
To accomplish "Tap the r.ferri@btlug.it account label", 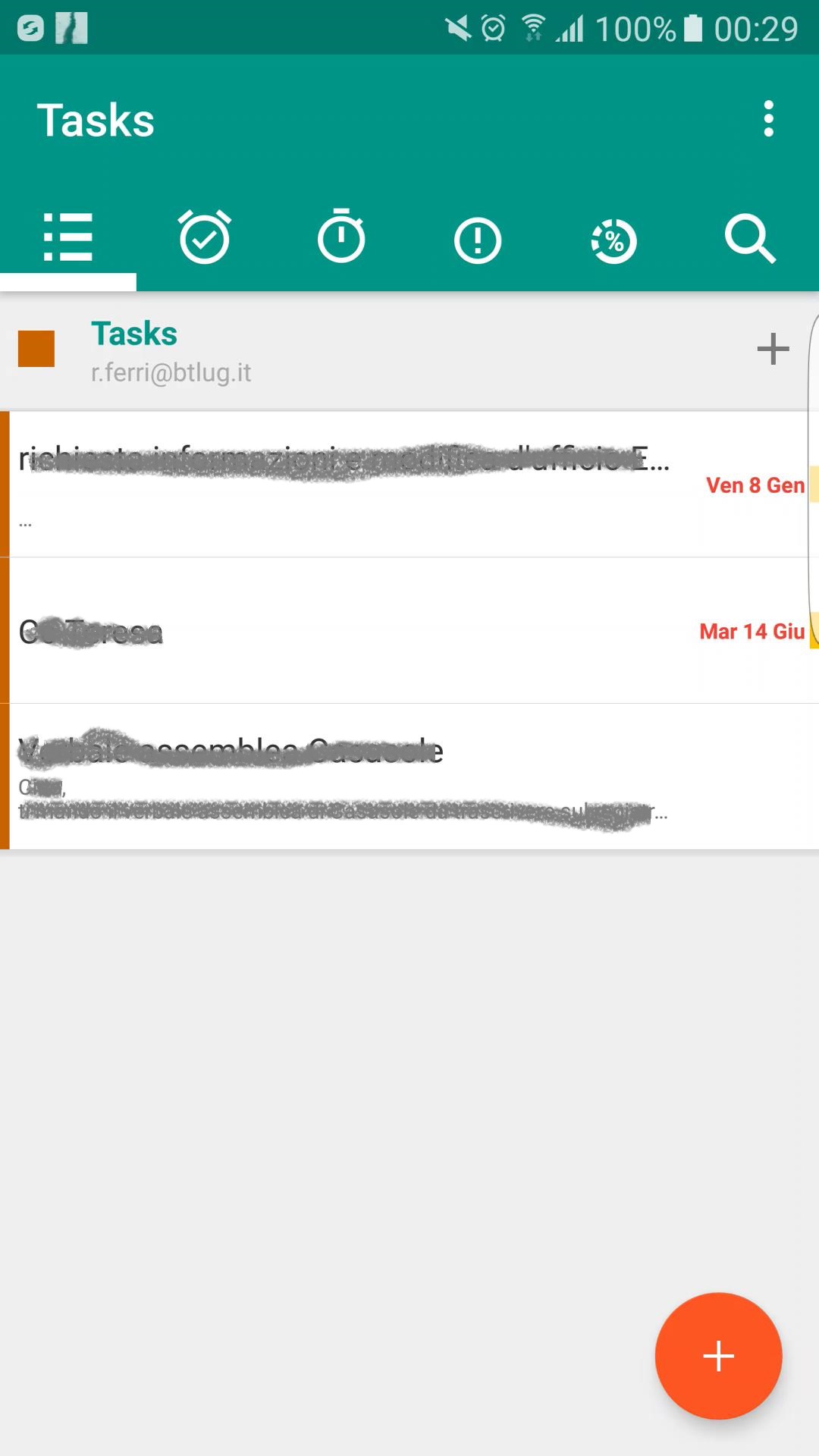I will (x=171, y=372).
